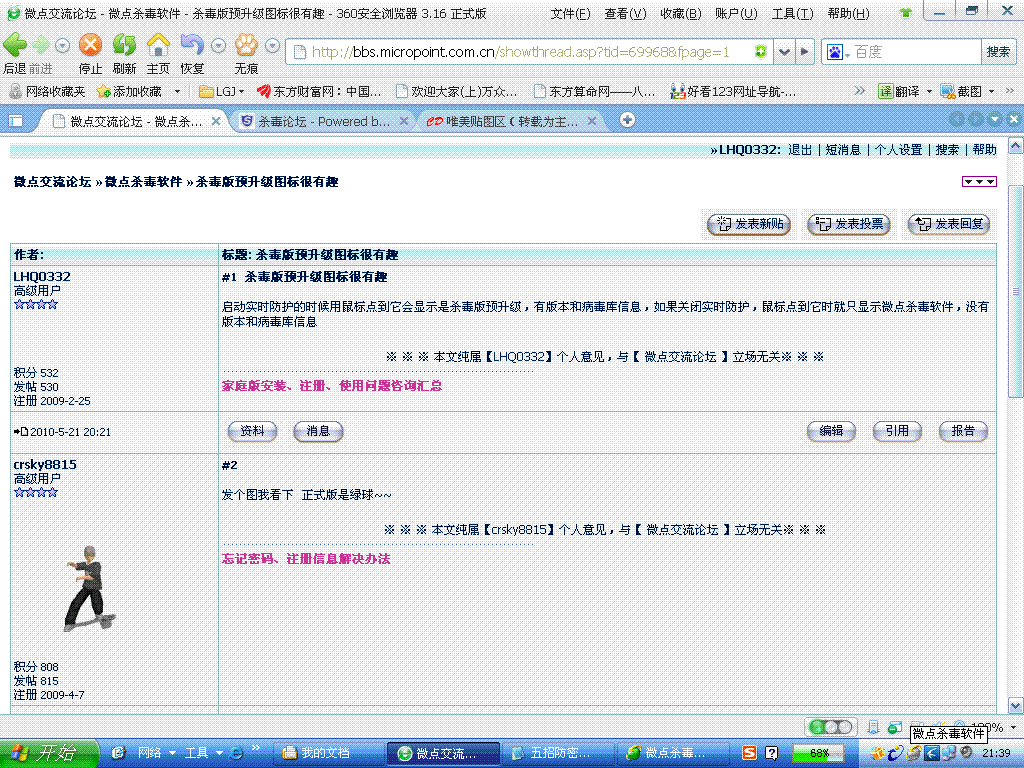Open link 忘记密码、注册信息解决办法
Image resolution: width=1024 pixels, height=768 pixels.
[x=306, y=559]
